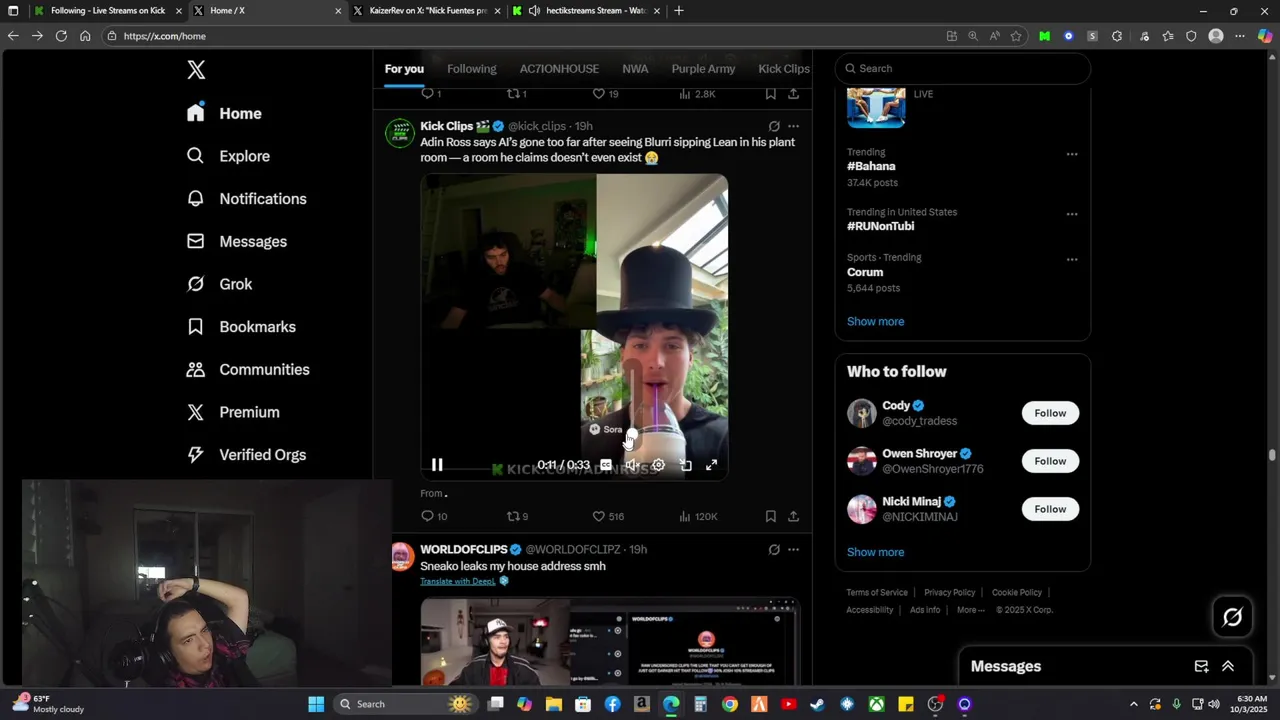Expand the Messages drawer

(1228, 666)
